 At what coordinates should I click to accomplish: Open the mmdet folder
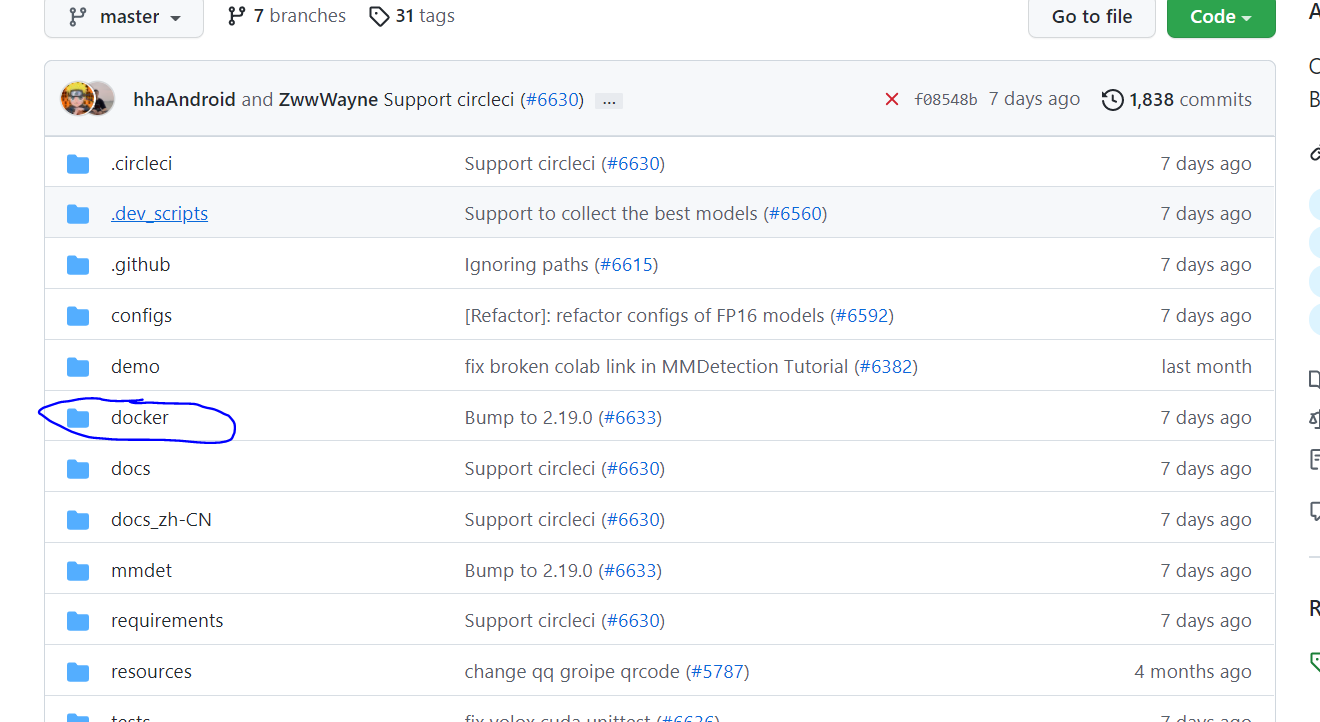click(x=141, y=569)
